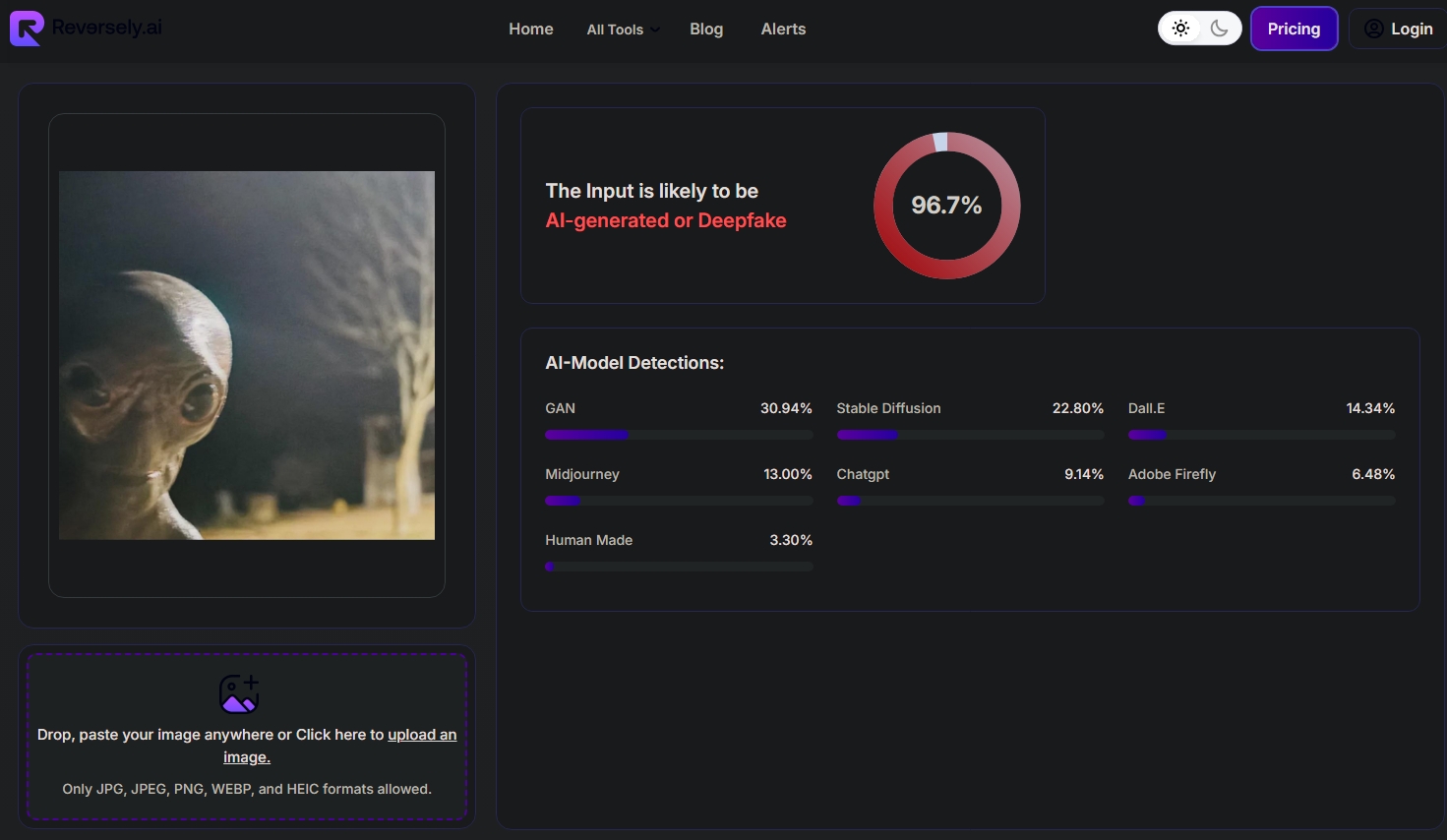Click the Dall.E label
The height and width of the screenshot is (840, 1447).
(1146, 408)
